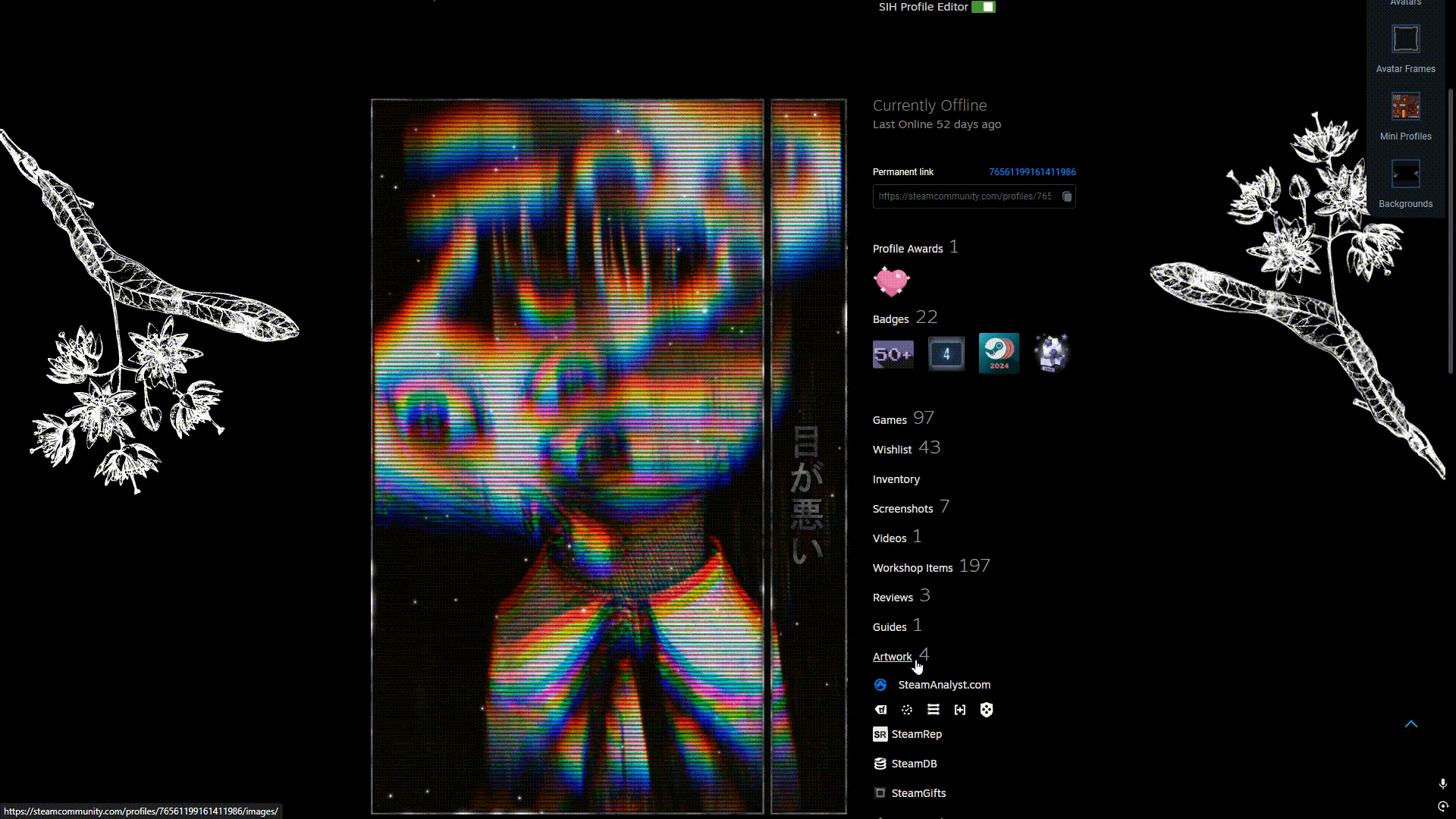
Task: Click the fourth sparkly character badge
Action: tap(1052, 353)
